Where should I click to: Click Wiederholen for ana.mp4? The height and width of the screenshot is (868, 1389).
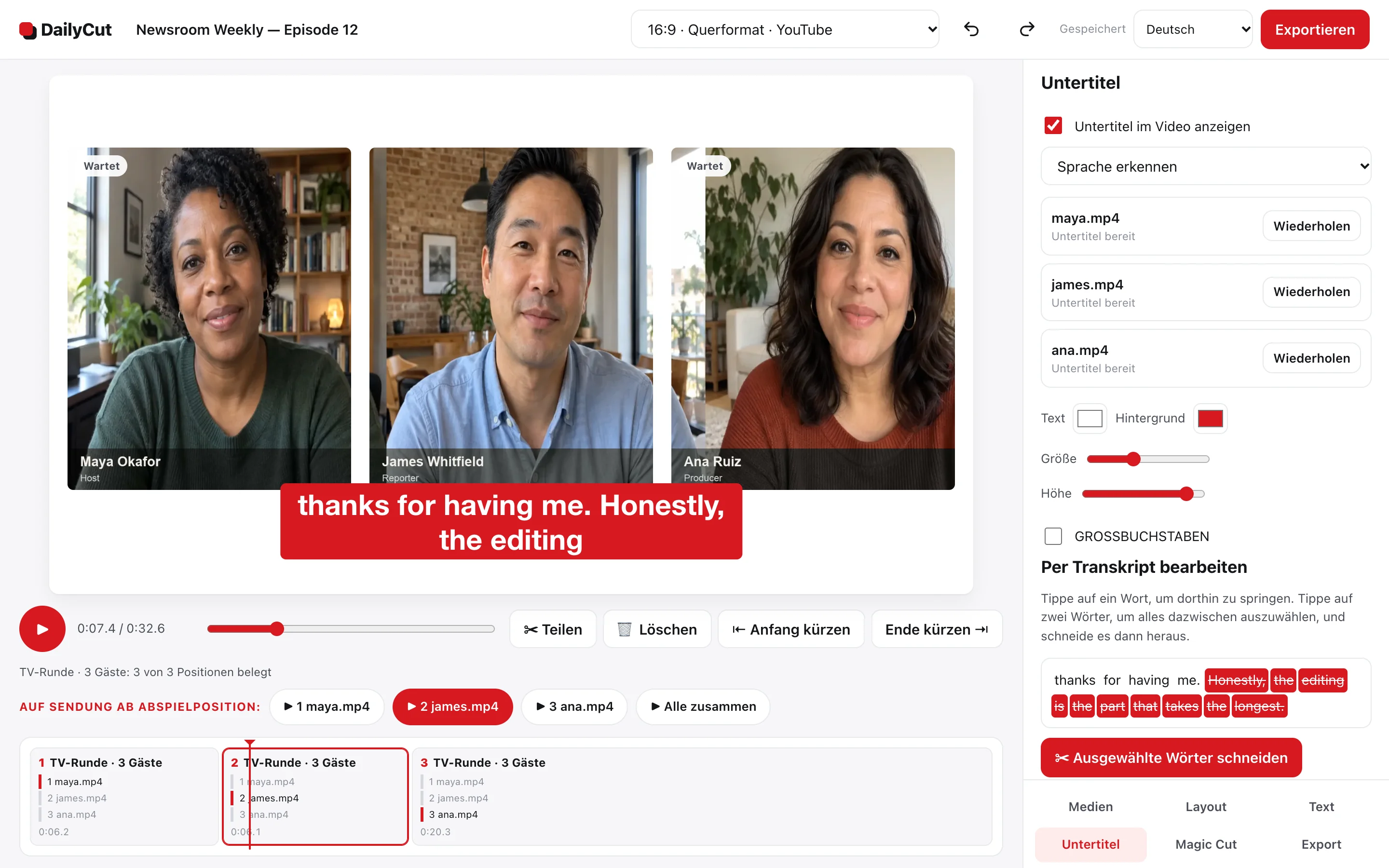[x=1311, y=358]
